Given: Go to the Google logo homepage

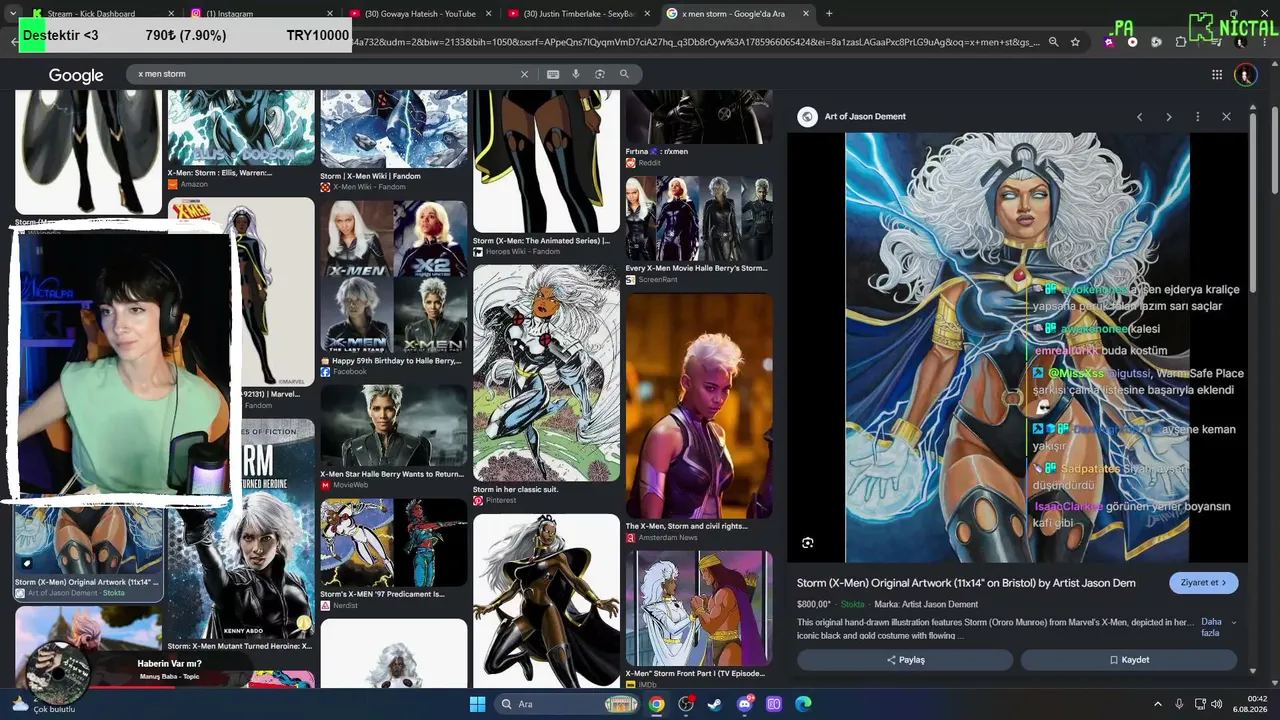Looking at the screenshot, I should [x=76, y=76].
